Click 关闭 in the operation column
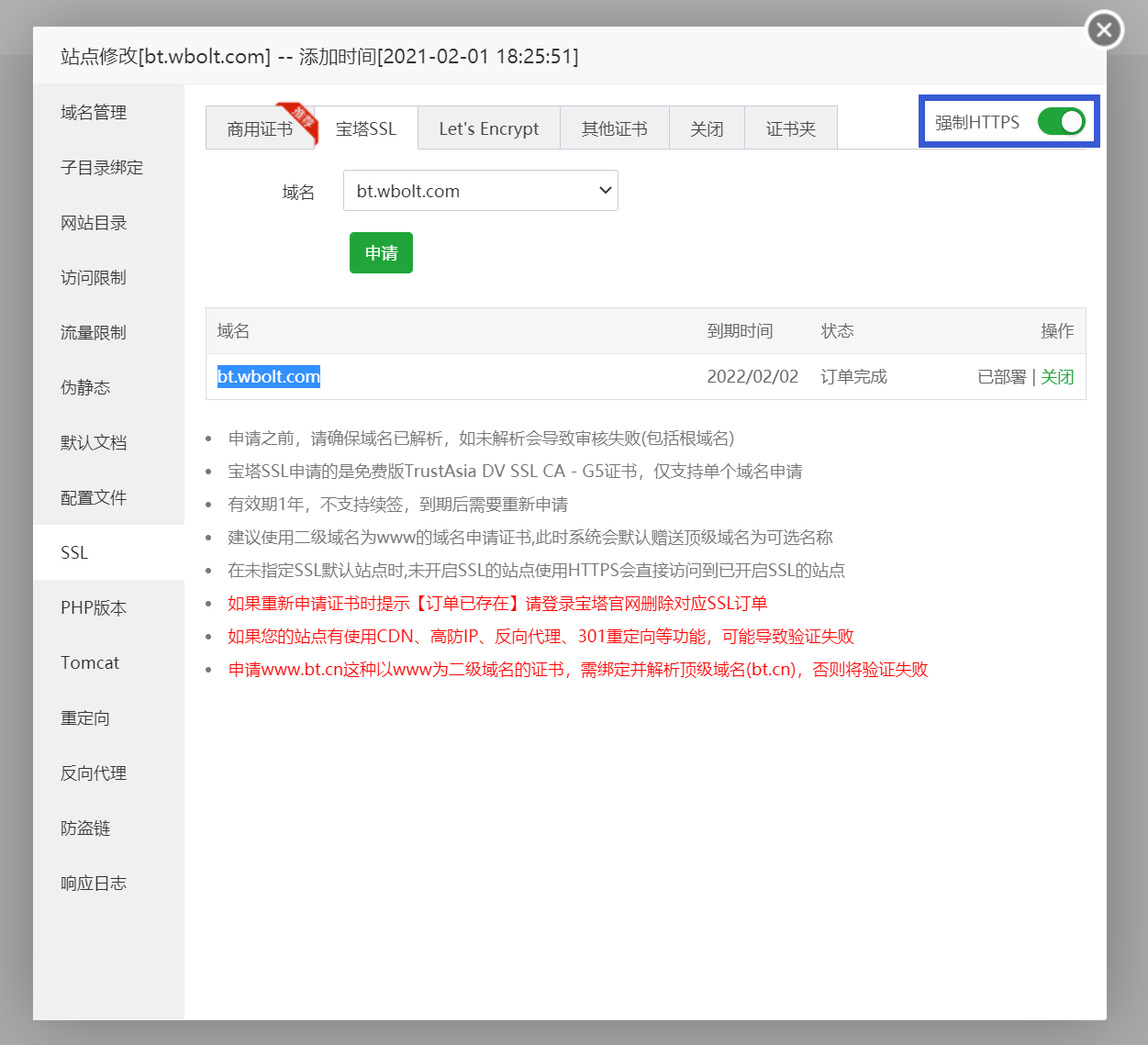The width and height of the screenshot is (1148, 1045). coord(1057,376)
